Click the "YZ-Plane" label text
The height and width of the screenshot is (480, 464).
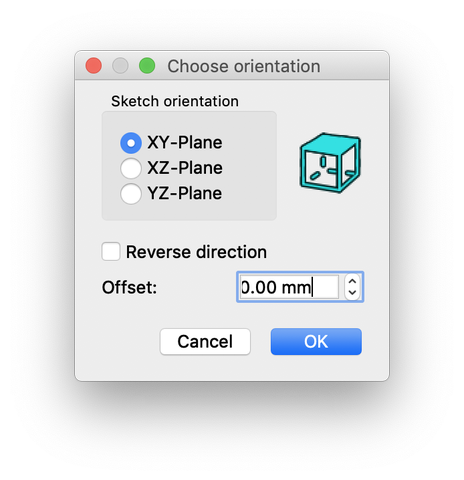pyautogui.click(x=185, y=193)
